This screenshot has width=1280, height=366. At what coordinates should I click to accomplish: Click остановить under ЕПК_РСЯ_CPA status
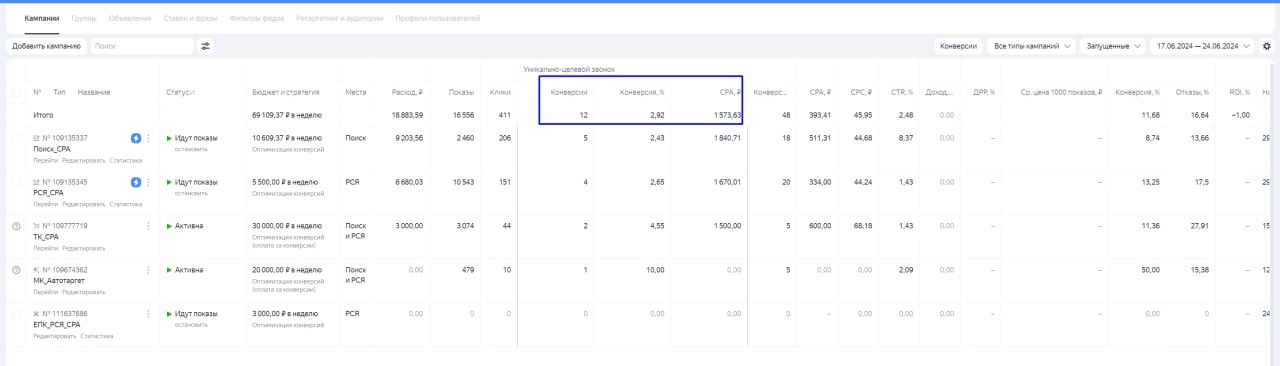click(x=192, y=324)
